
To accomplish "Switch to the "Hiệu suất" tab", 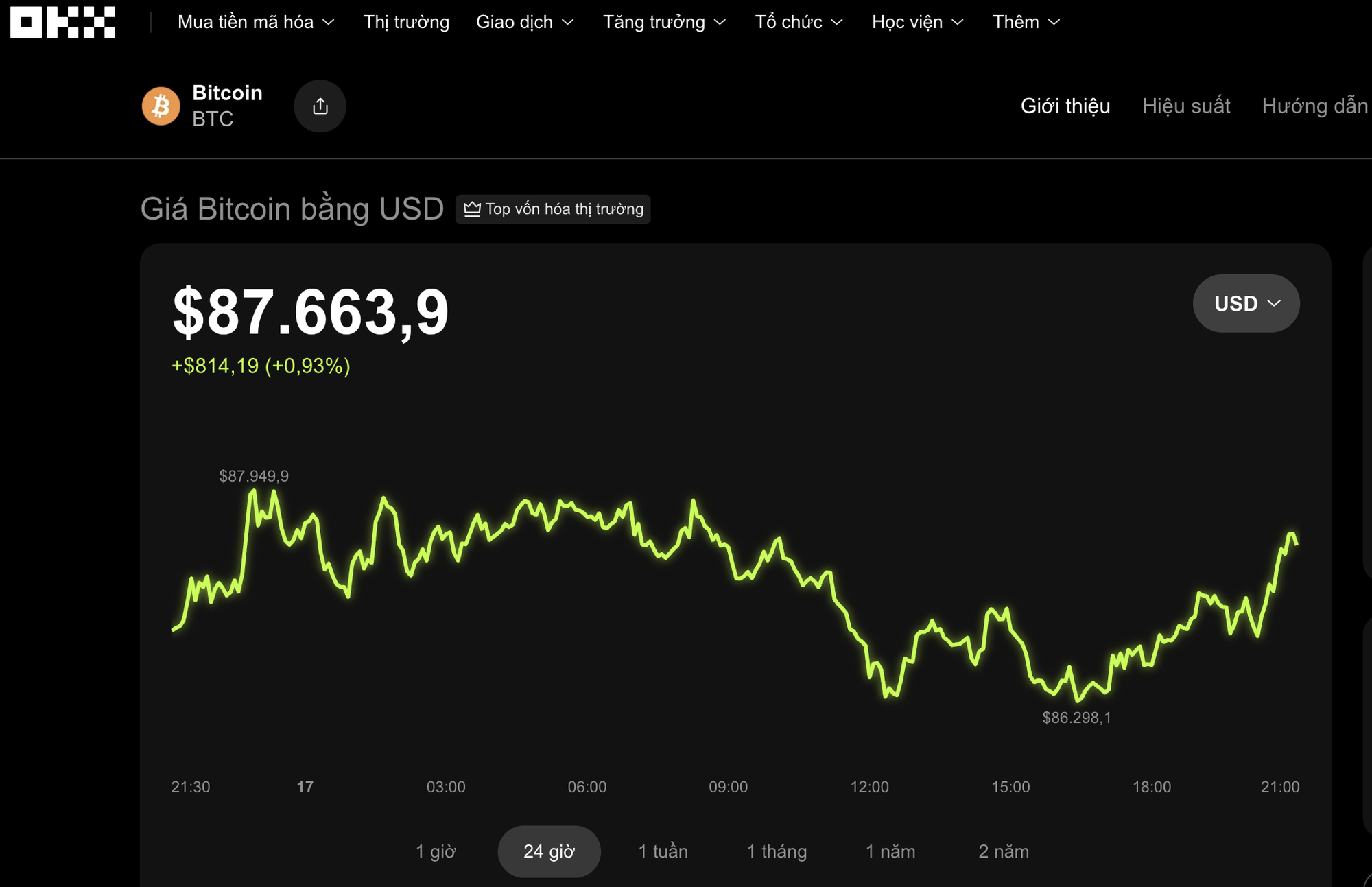I will pos(1186,106).
